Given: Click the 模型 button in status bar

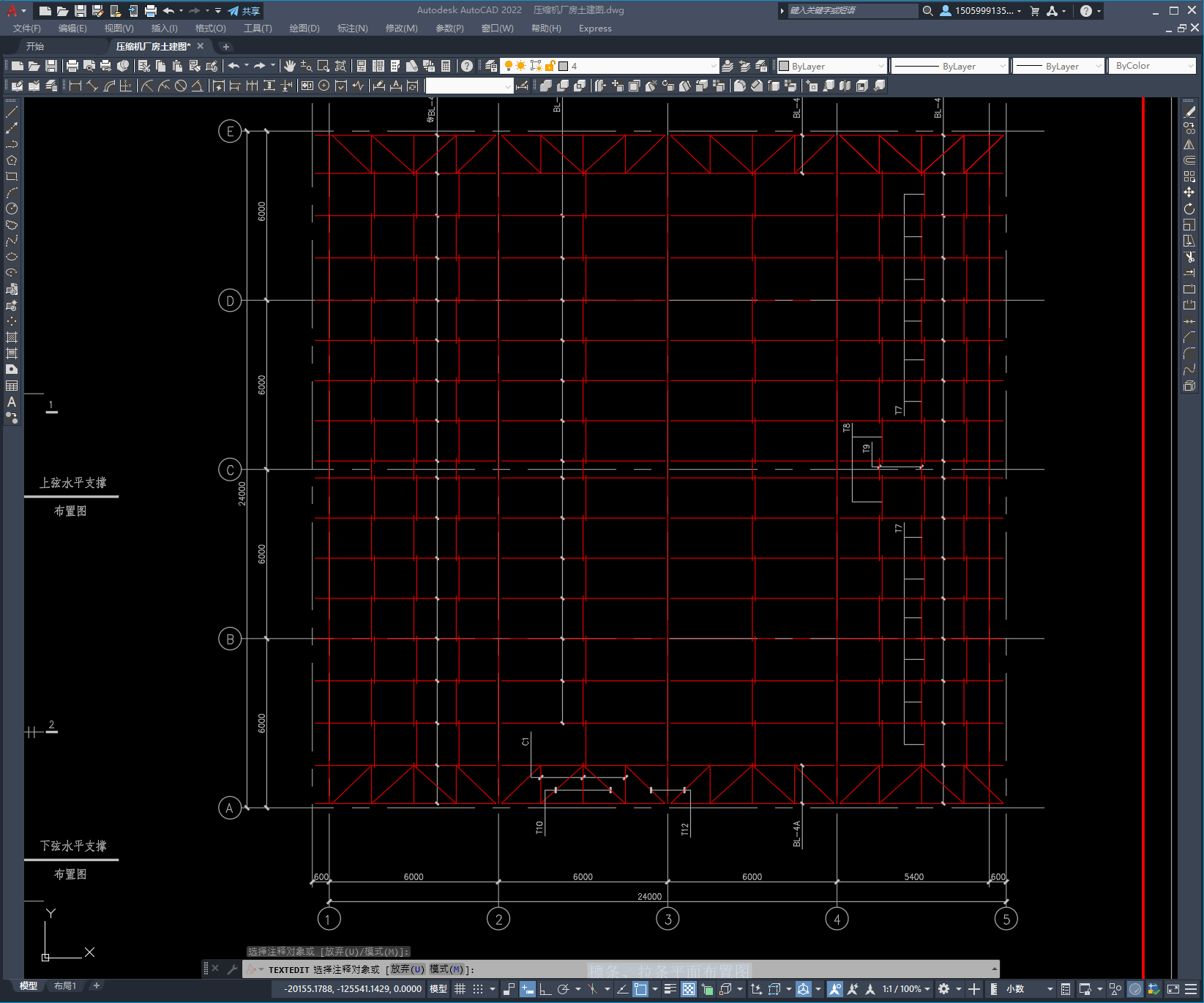Looking at the screenshot, I should click(x=438, y=989).
